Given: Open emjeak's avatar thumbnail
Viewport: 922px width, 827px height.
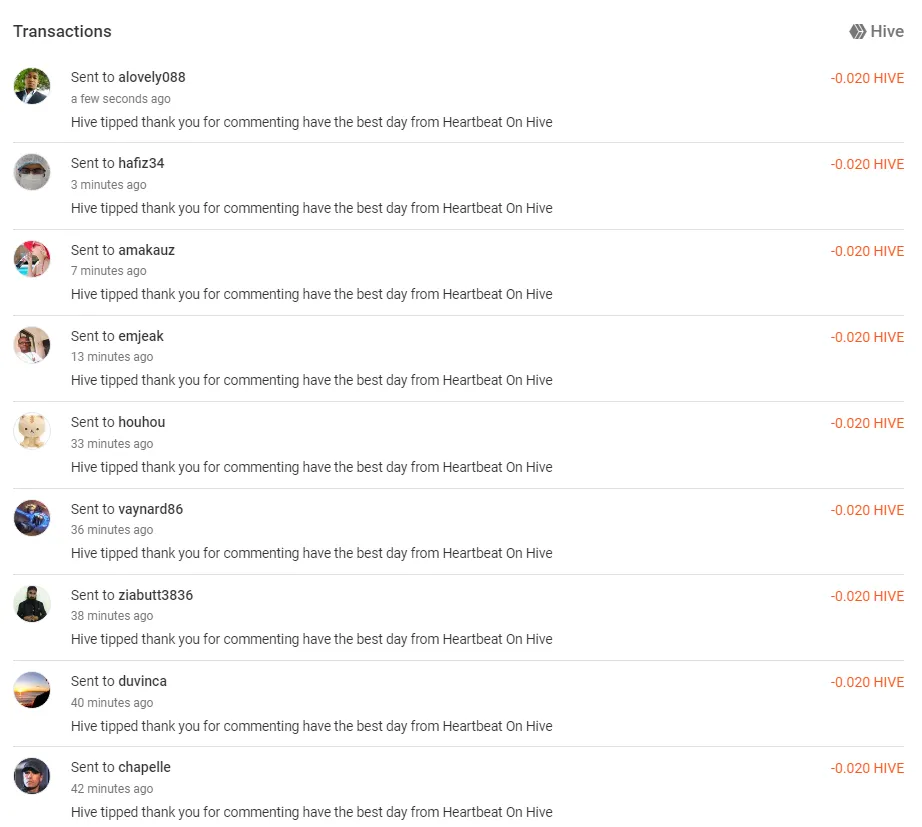Looking at the screenshot, I should 32,345.
